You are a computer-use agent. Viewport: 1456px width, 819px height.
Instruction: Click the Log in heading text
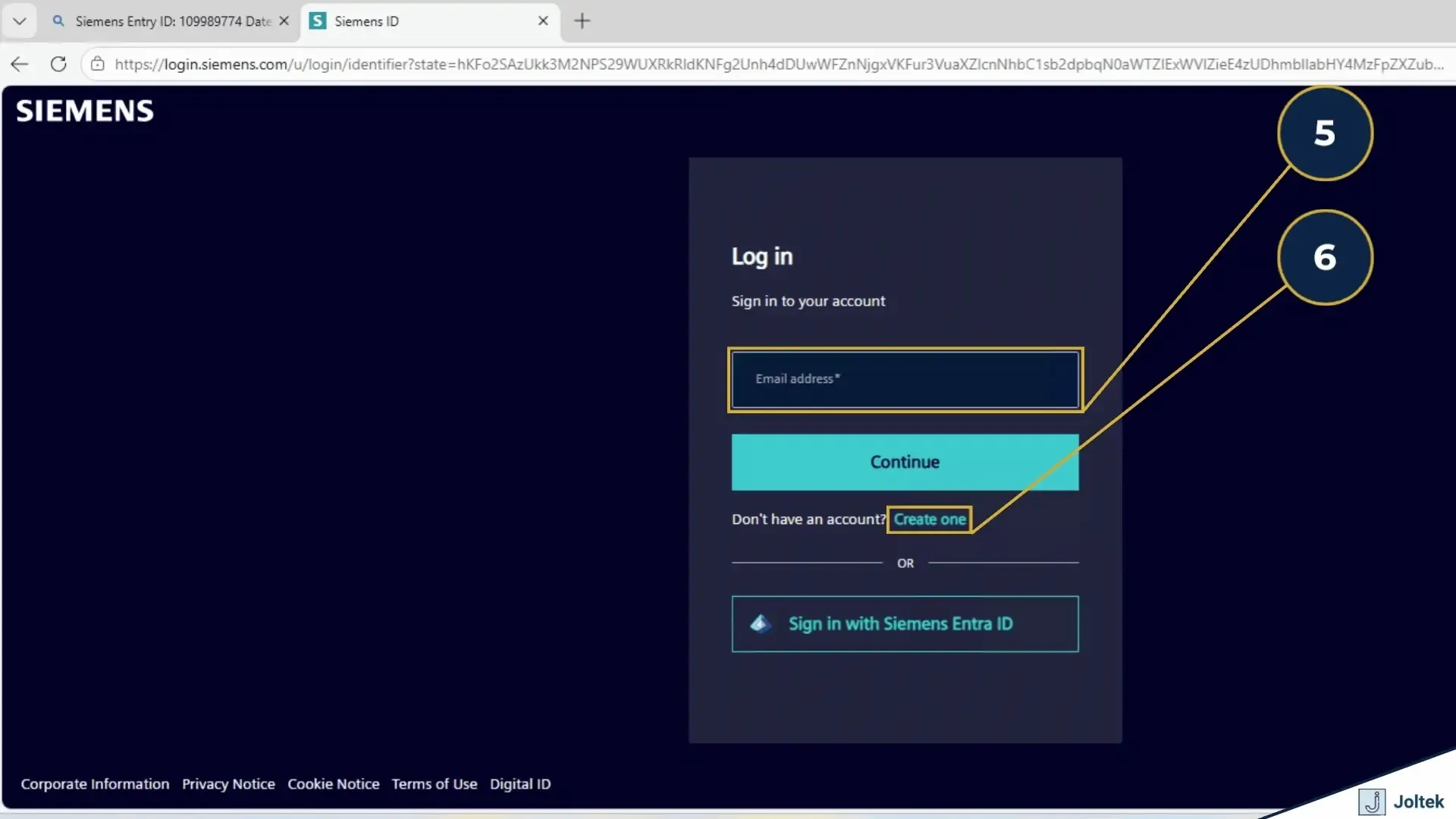pos(762,257)
